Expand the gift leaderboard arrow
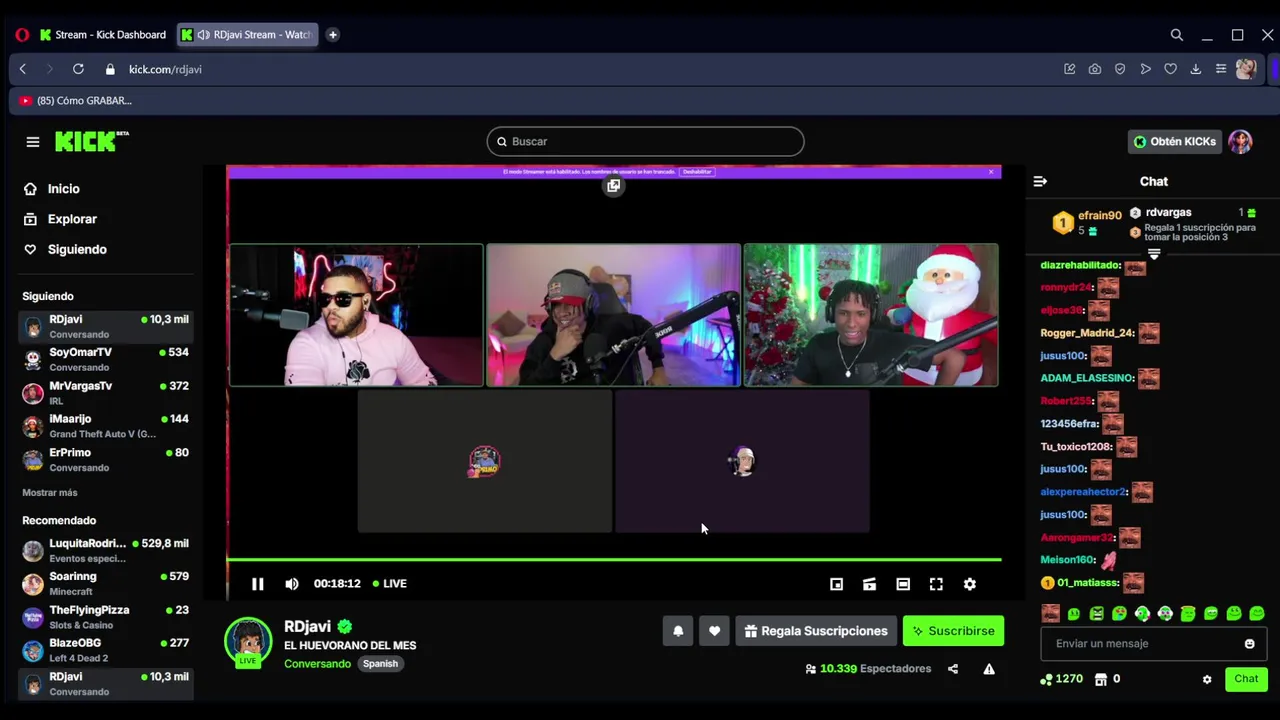This screenshot has height=720, width=1280. (1153, 255)
